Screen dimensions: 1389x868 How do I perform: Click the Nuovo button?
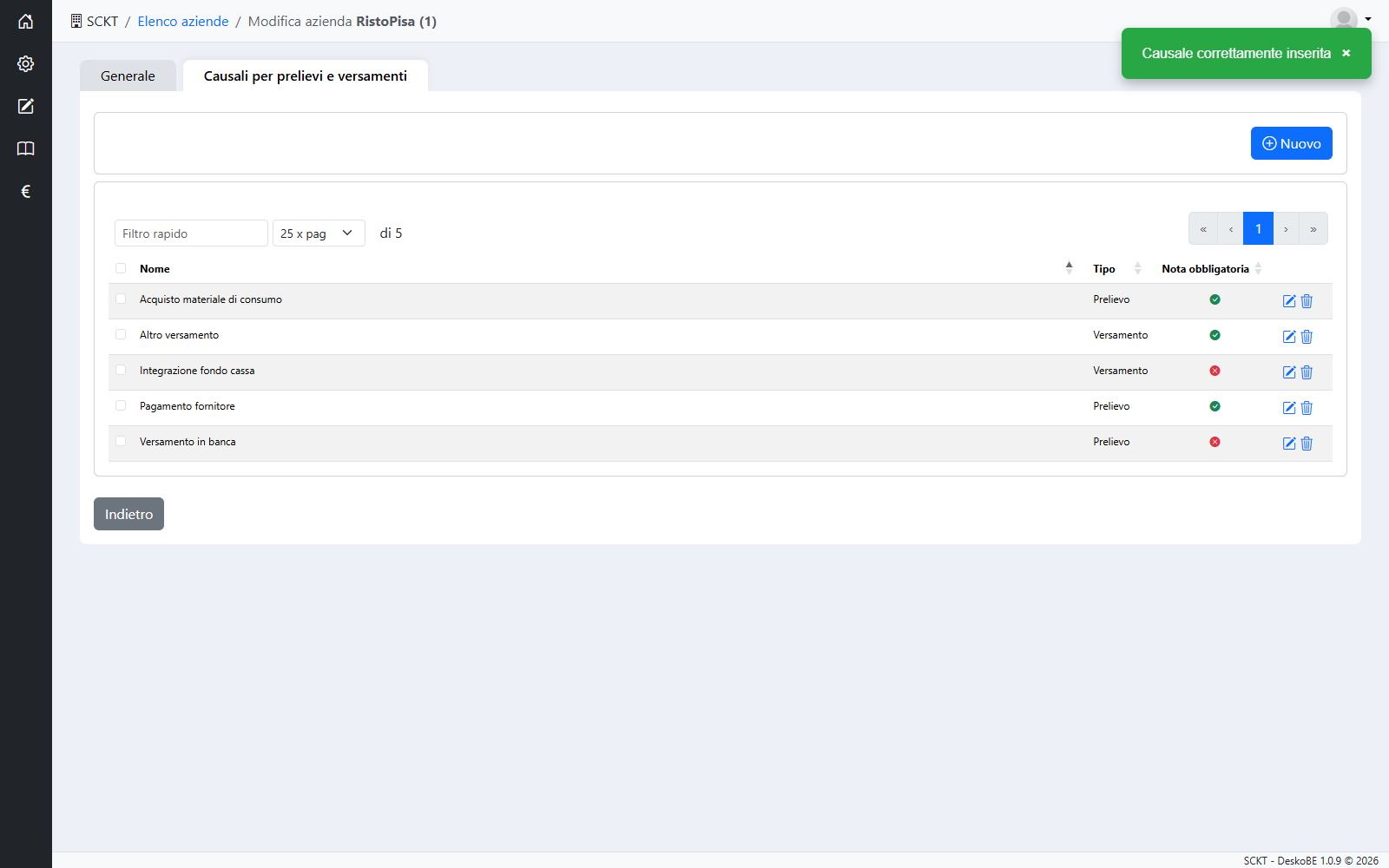point(1292,143)
